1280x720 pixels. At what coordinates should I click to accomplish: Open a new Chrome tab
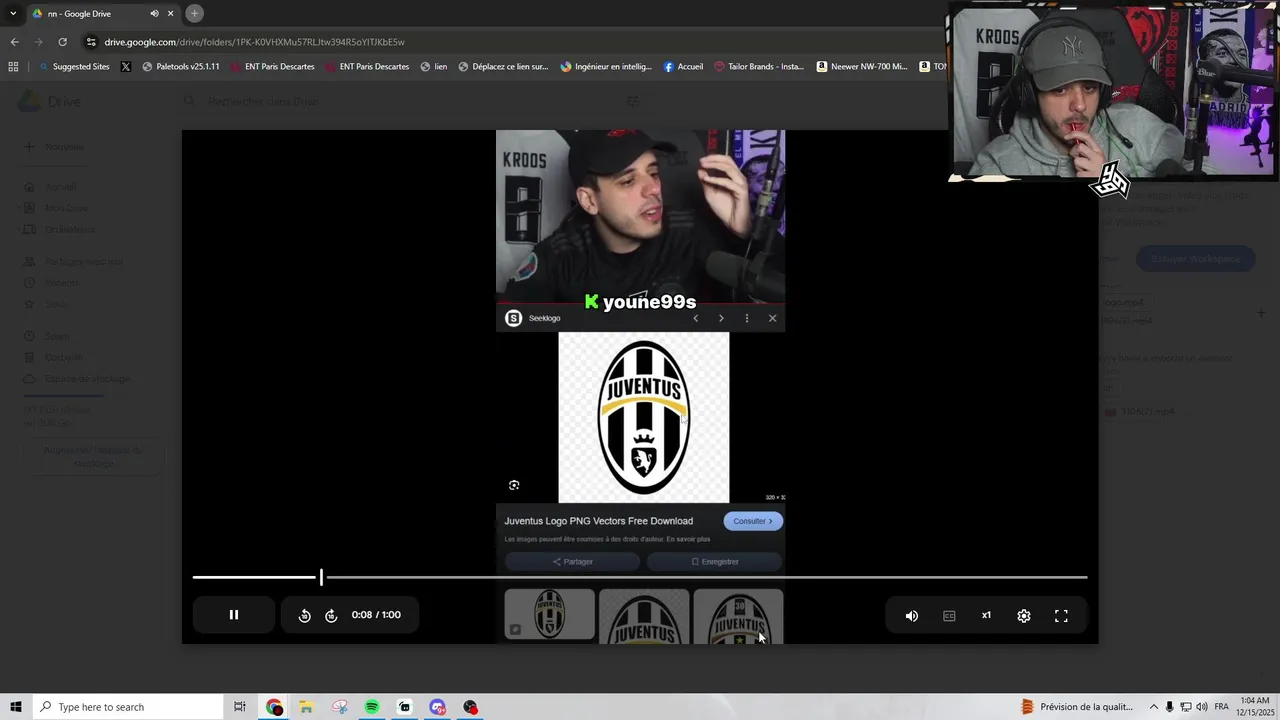(195, 13)
